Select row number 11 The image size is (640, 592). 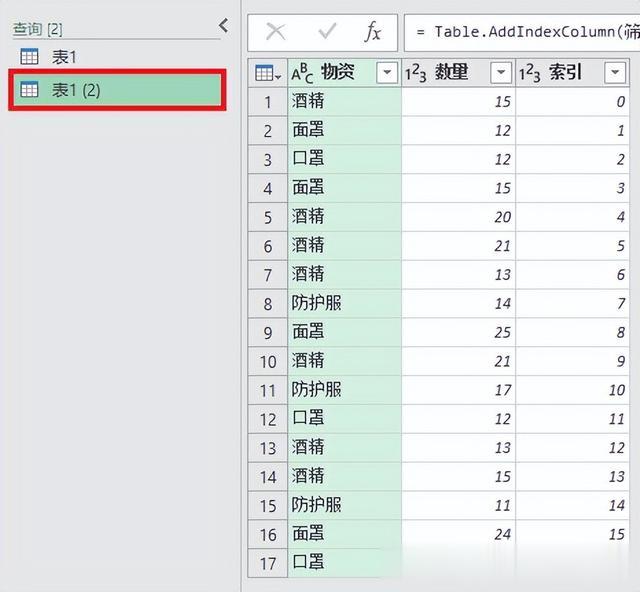point(268,391)
